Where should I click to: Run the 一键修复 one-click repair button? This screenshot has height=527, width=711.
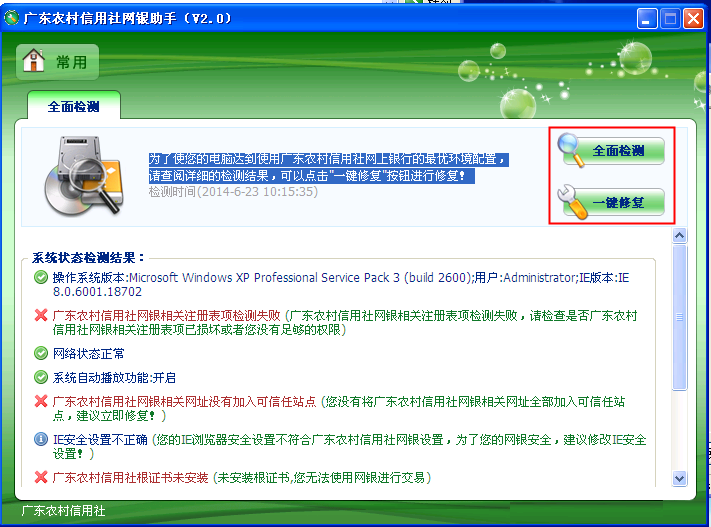point(613,202)
